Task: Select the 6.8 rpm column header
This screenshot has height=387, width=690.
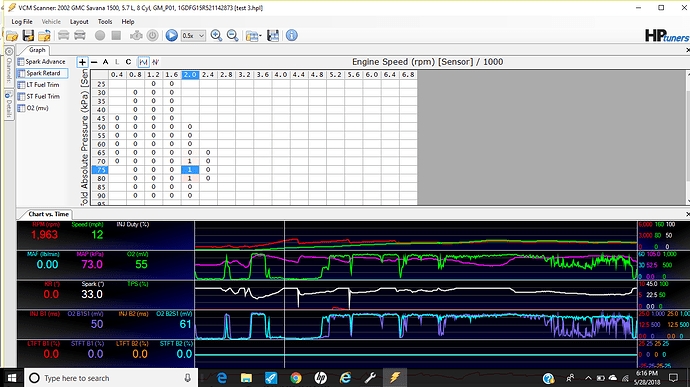Action: pyautogui.click(x=408, y=75)
